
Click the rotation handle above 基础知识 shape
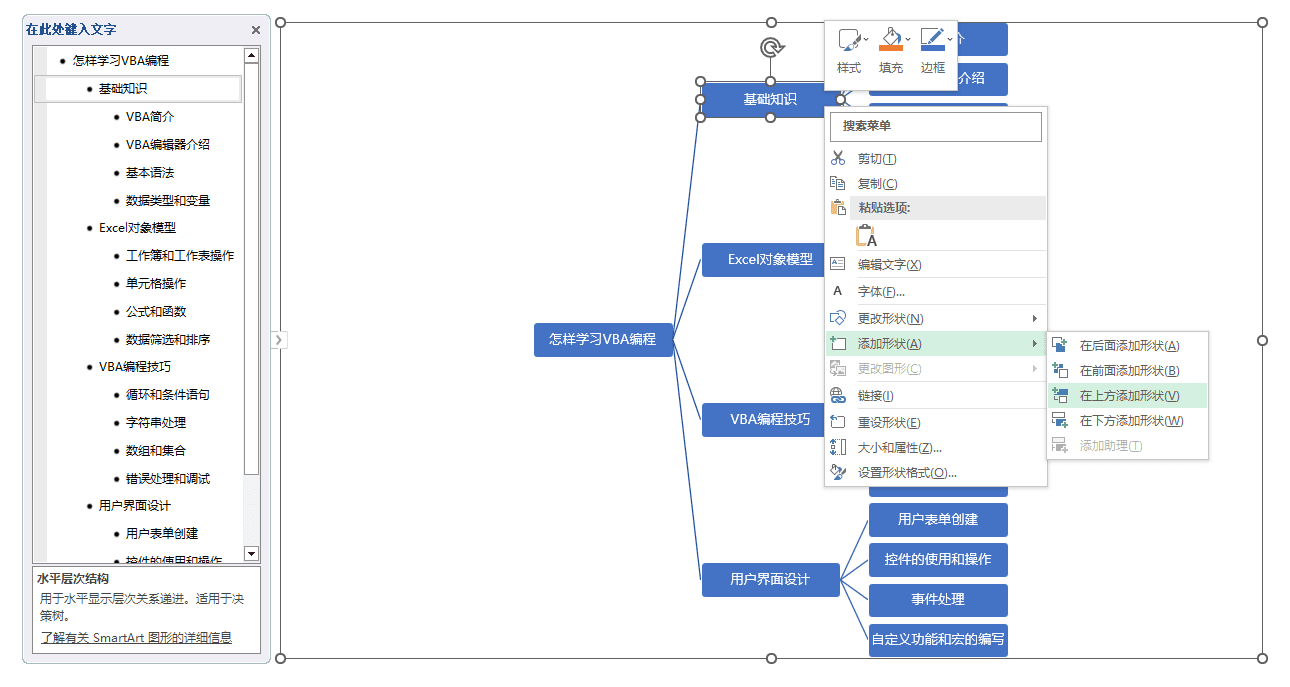[770, 47]
